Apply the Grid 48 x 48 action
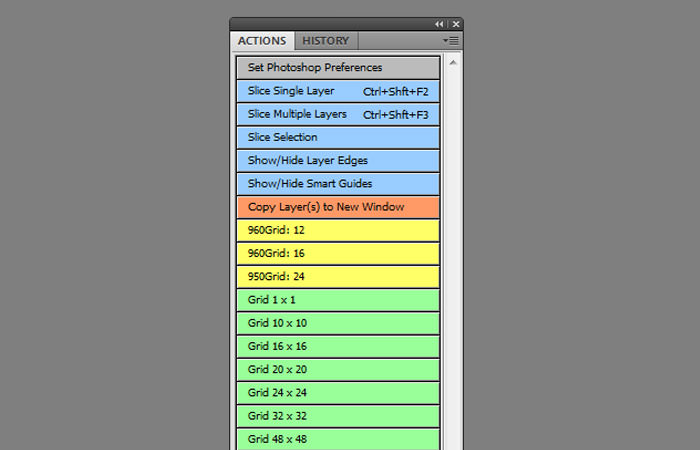The image size is (700, 450). (x=338, y=439)
